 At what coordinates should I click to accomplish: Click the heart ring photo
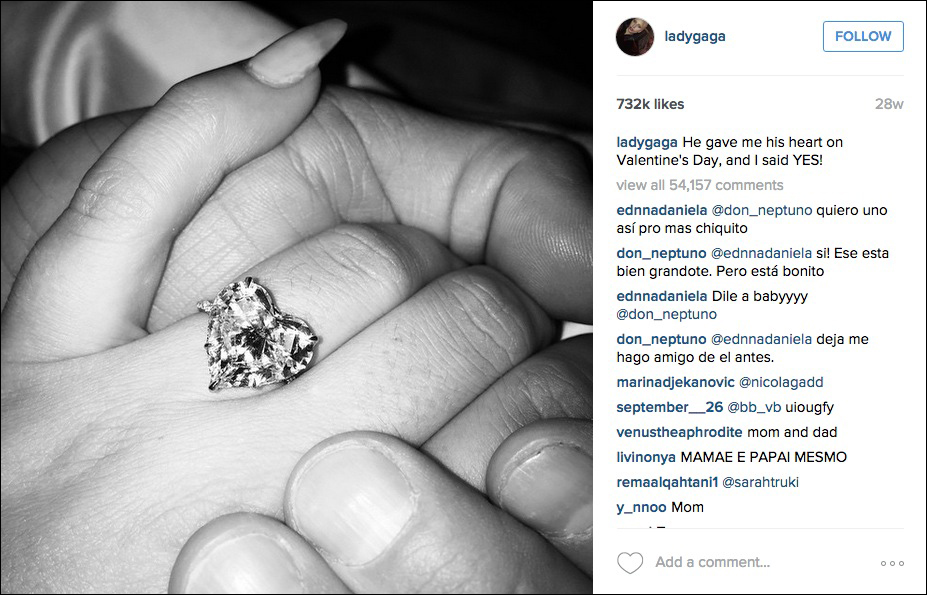tap(296, 298)
